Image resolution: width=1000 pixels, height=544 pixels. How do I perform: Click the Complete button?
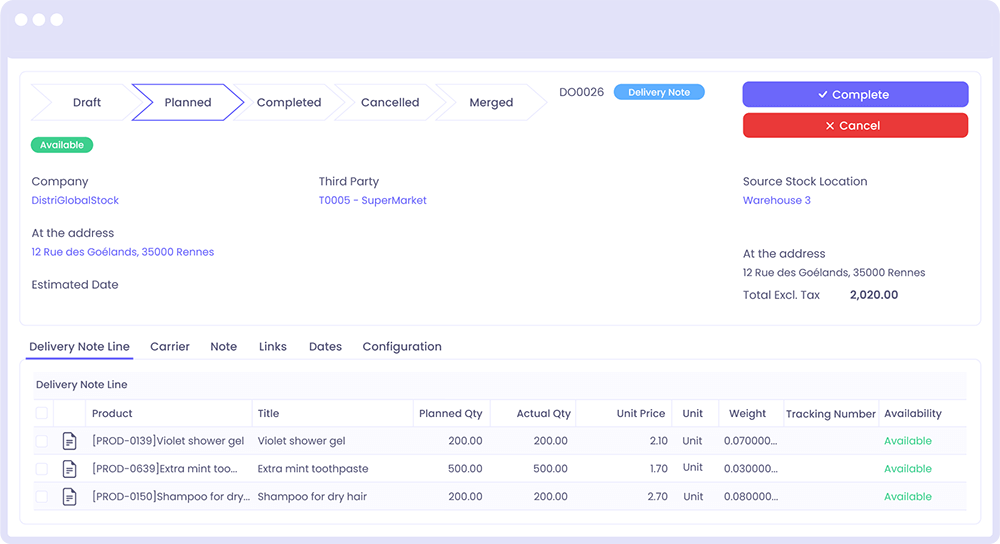pyautogui.click(x=855, y=94)
